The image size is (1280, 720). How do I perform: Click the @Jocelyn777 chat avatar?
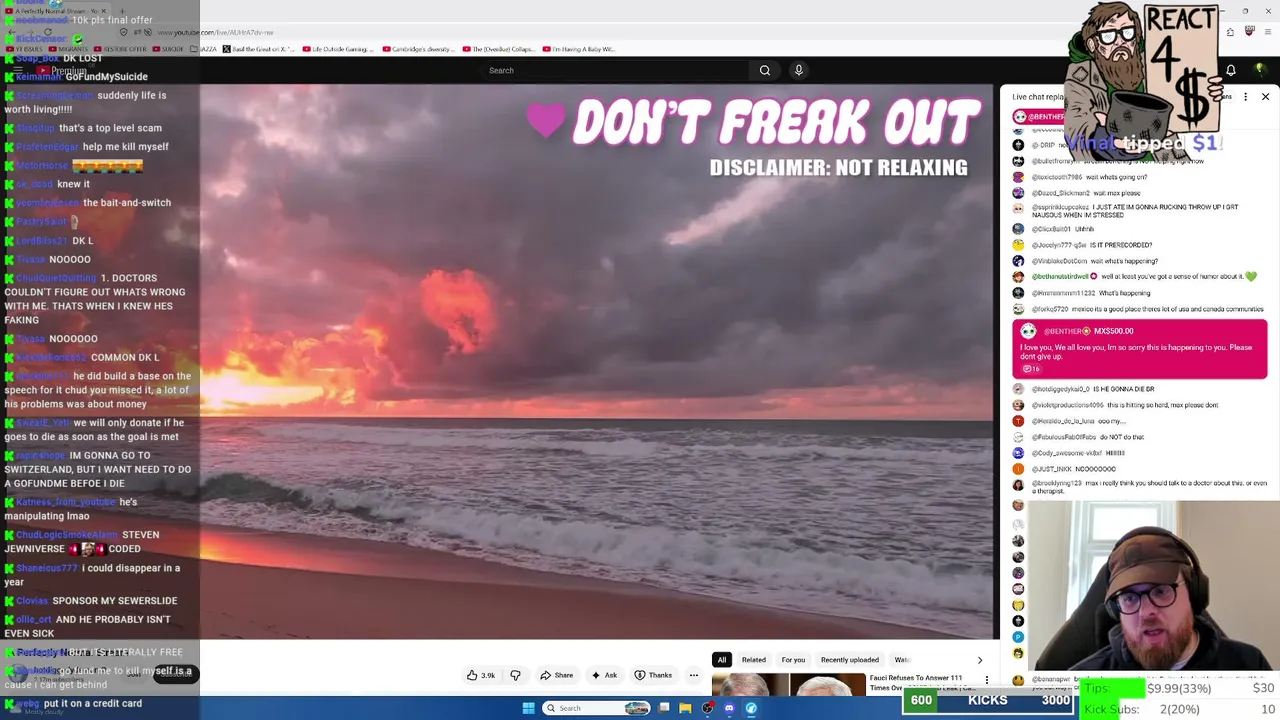[x=1018, y=245]
